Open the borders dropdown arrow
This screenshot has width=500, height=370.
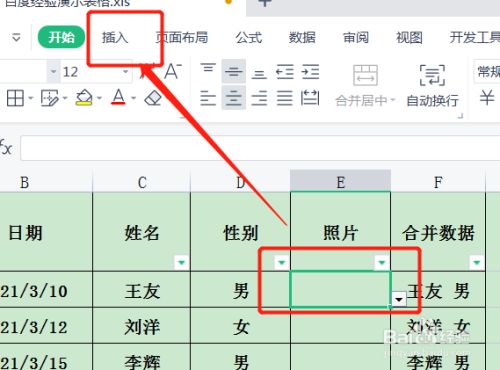tap(31, 98)
